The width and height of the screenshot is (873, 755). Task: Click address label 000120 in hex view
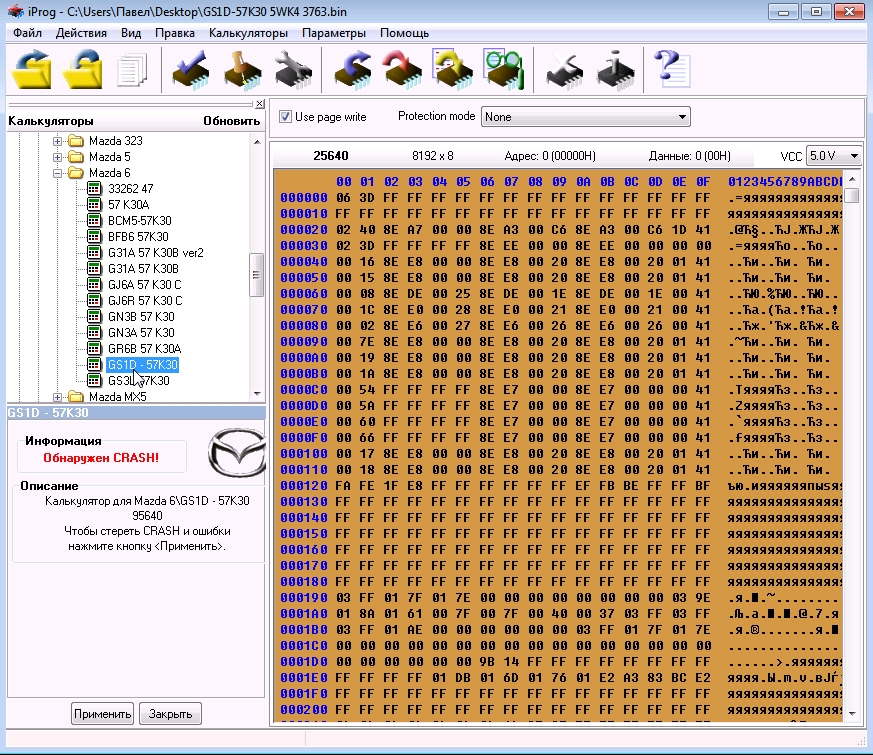[304, 486]
